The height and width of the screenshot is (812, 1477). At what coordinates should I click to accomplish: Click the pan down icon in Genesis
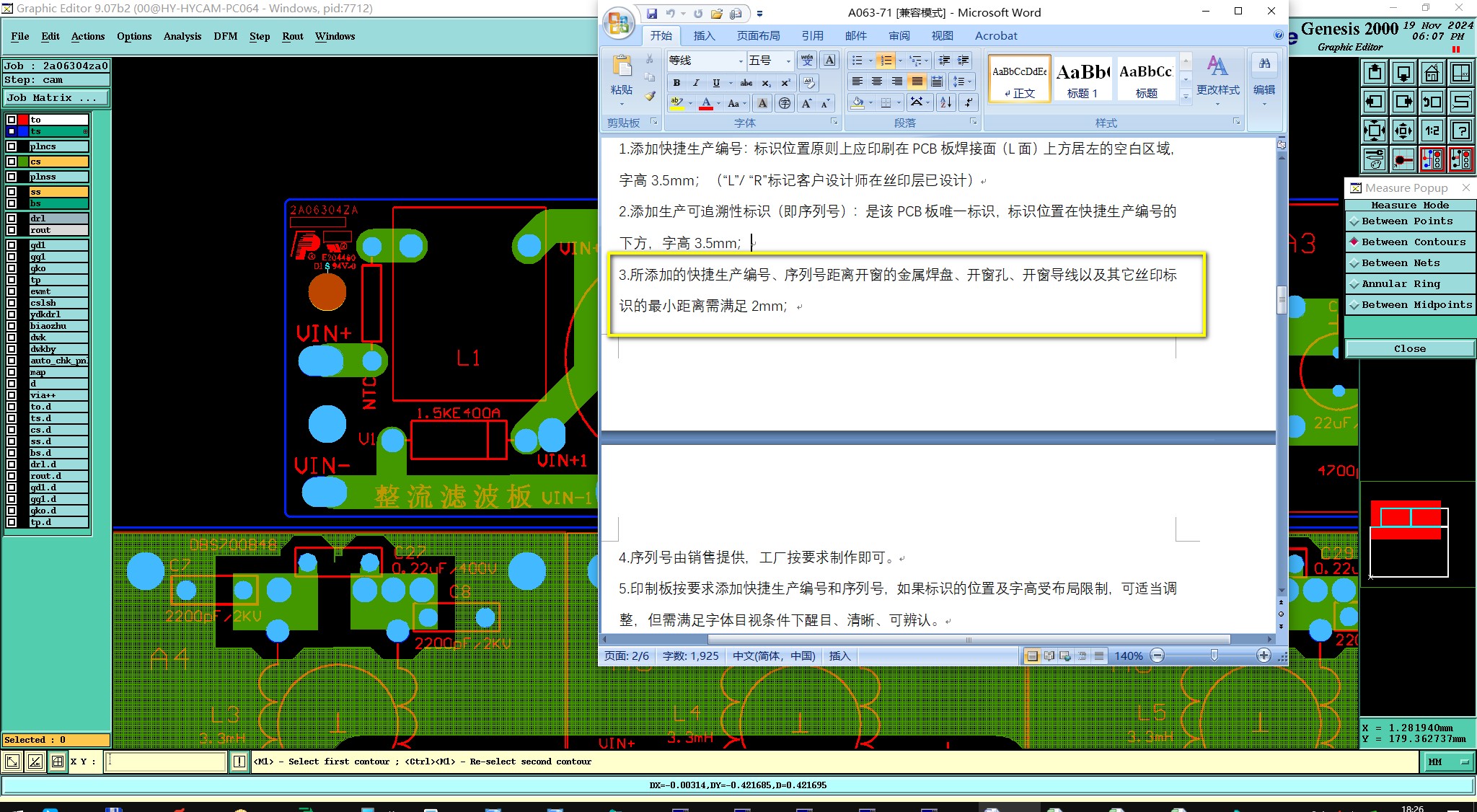(1403, 73)
